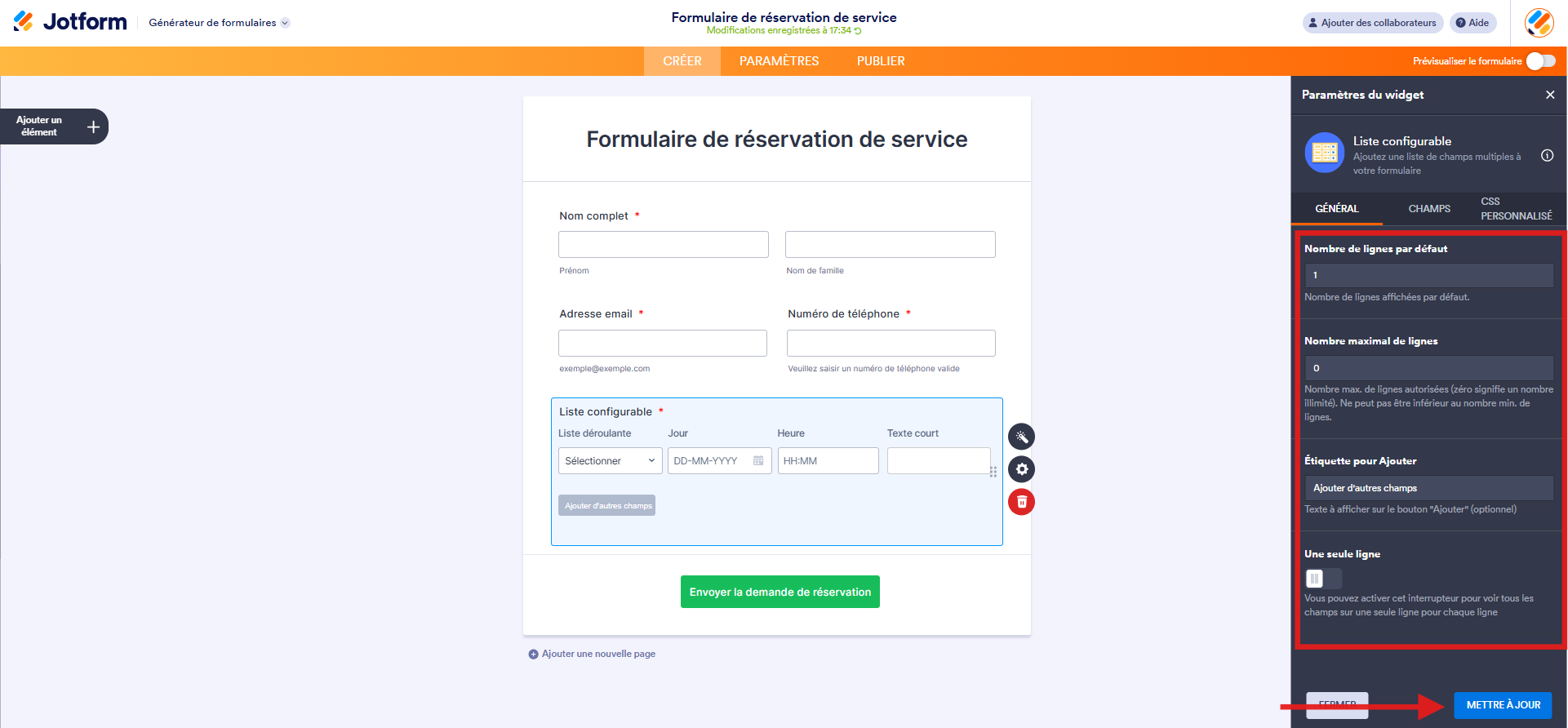Open the widget settings gear icon

pyautogui.click(x=1021, y=469)
